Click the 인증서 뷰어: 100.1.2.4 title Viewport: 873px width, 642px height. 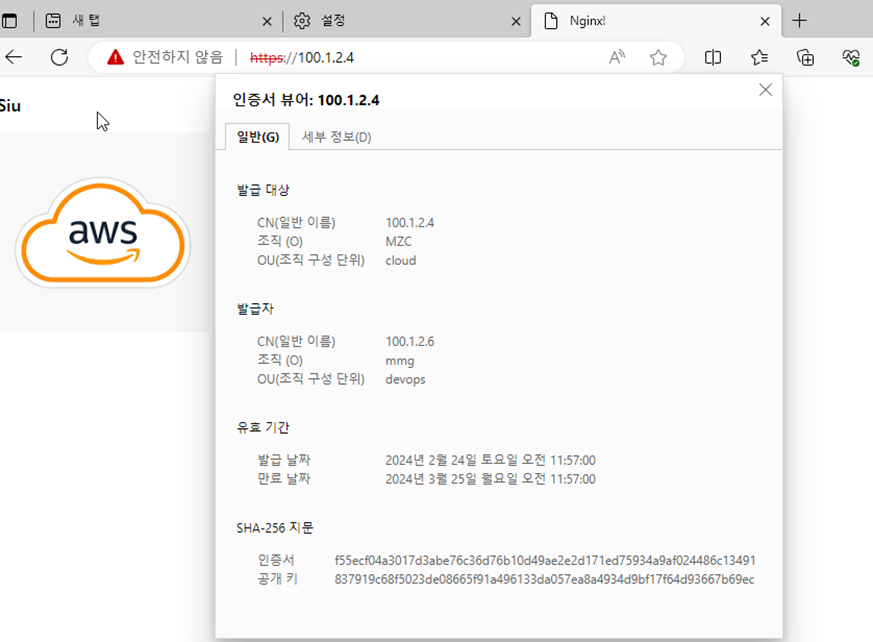pos(306,100)
